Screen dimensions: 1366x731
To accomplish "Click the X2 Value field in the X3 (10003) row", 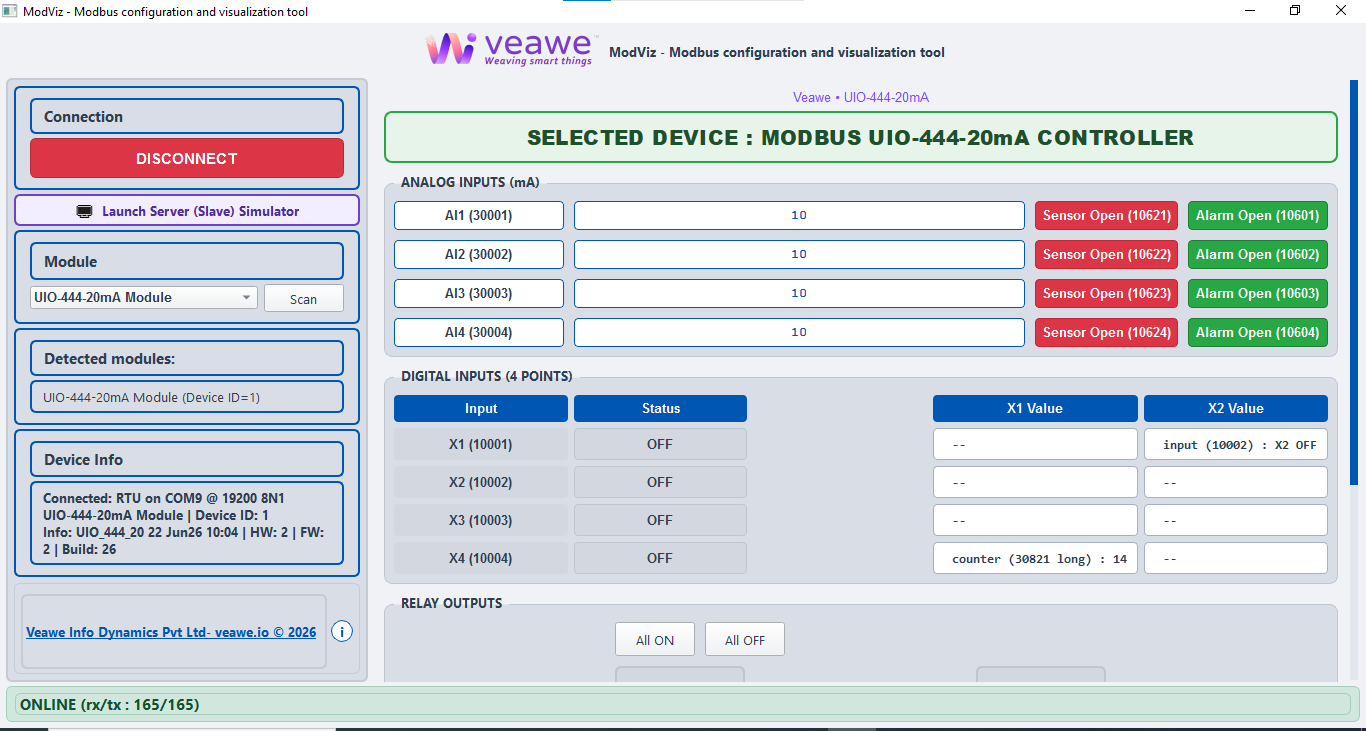I will tap(1236, 520).
